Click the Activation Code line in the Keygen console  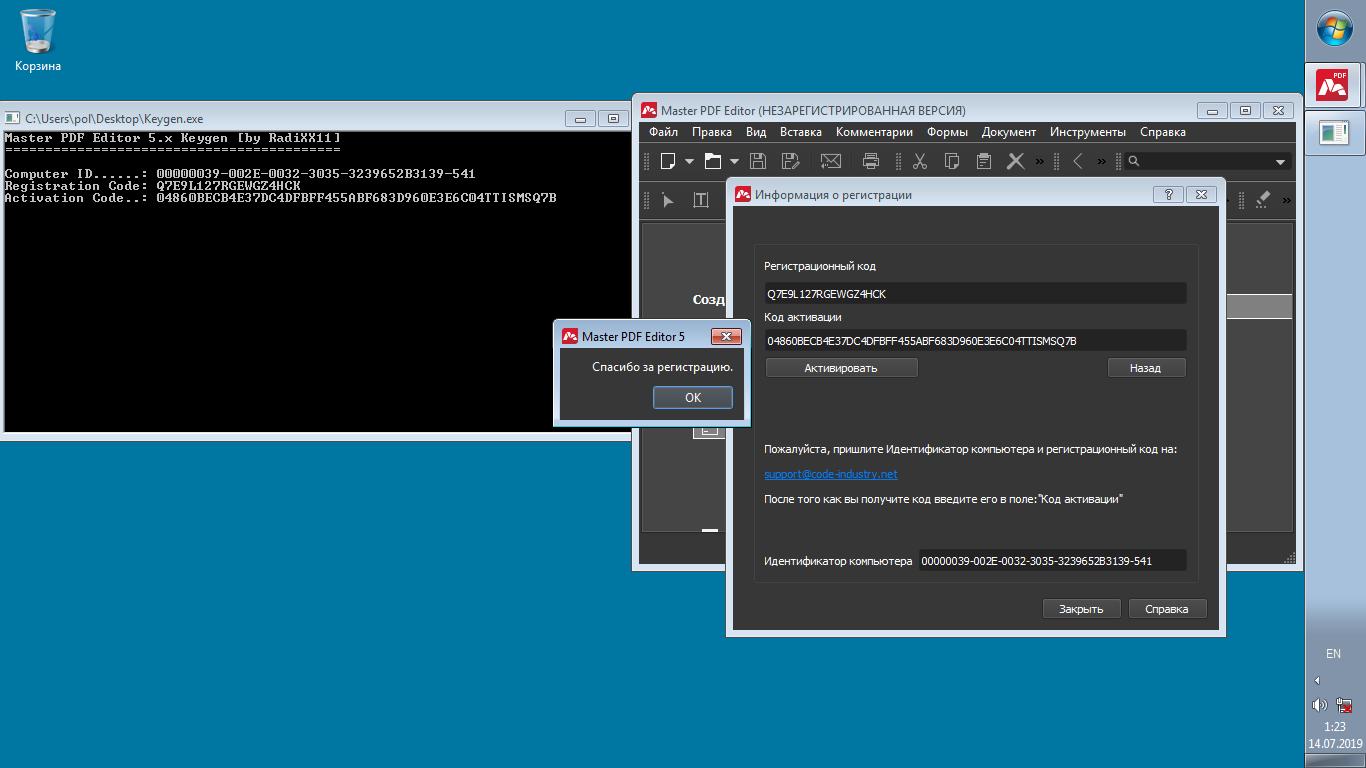click(x=280, y=198)
